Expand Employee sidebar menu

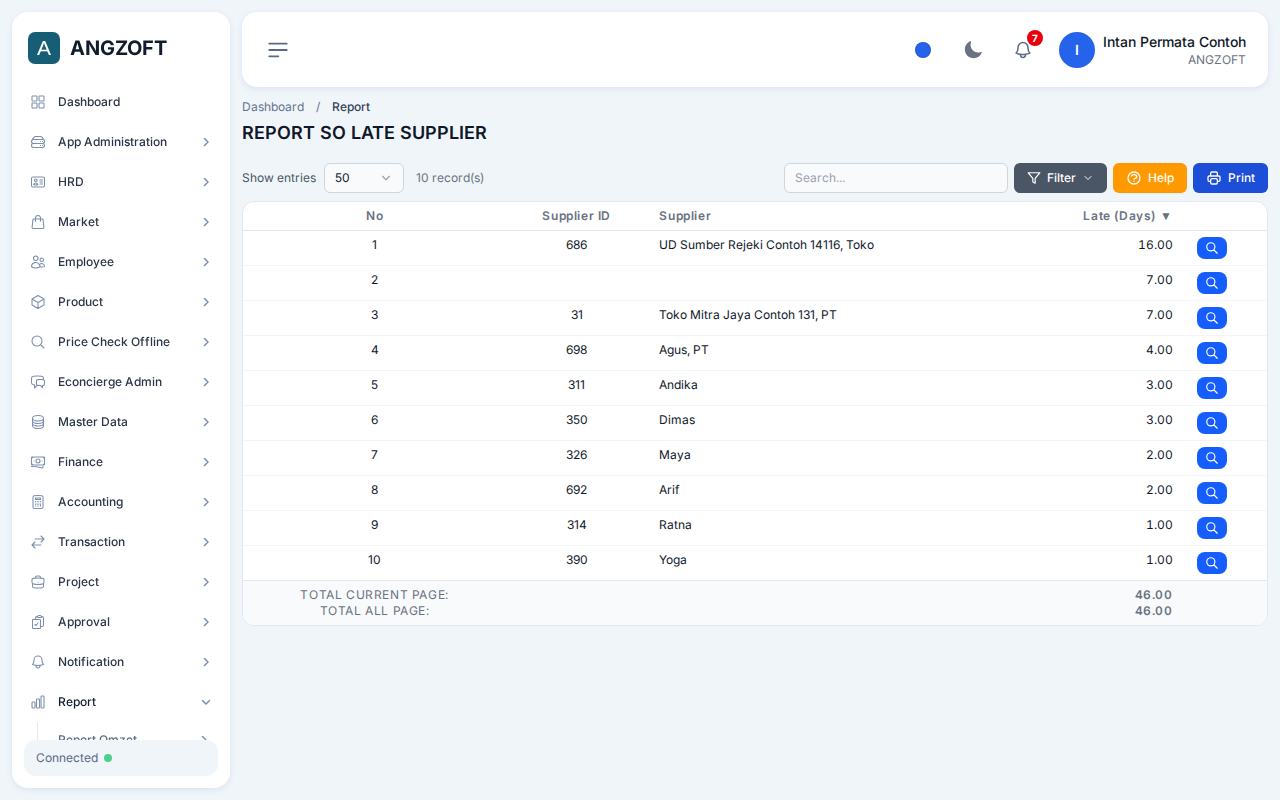coord(121,262)
